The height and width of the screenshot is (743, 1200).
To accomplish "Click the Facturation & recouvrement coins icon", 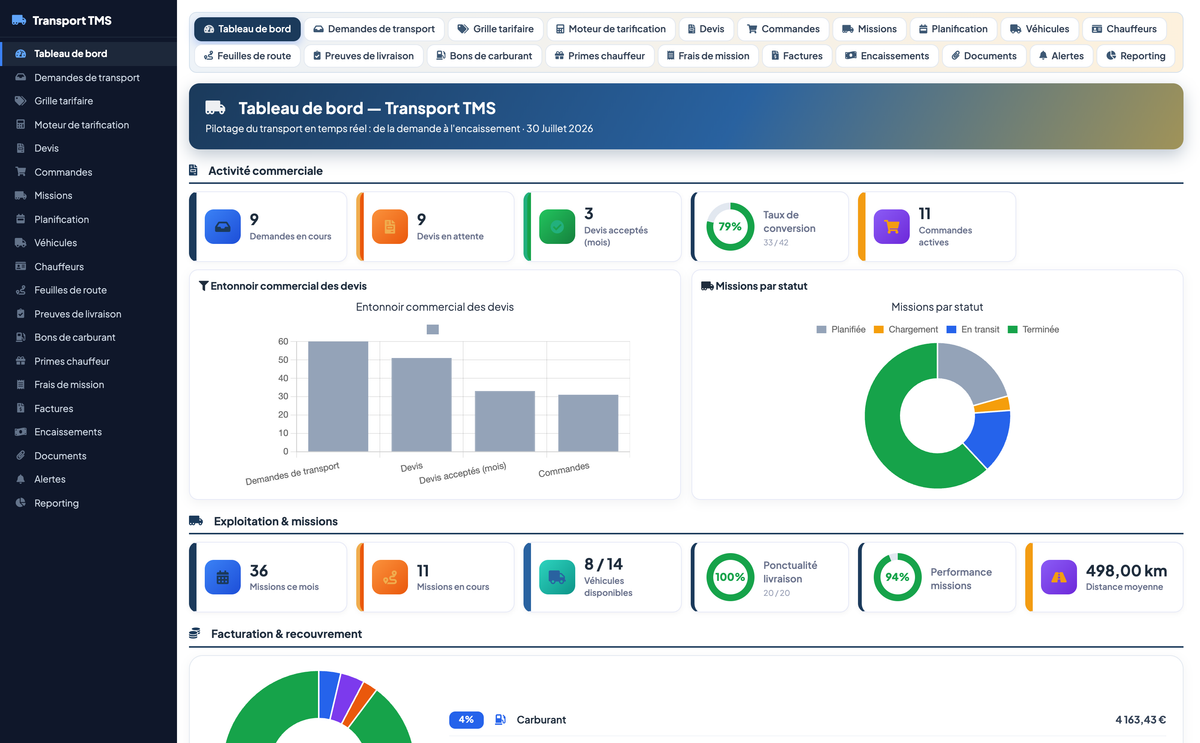I will point(195,634).
